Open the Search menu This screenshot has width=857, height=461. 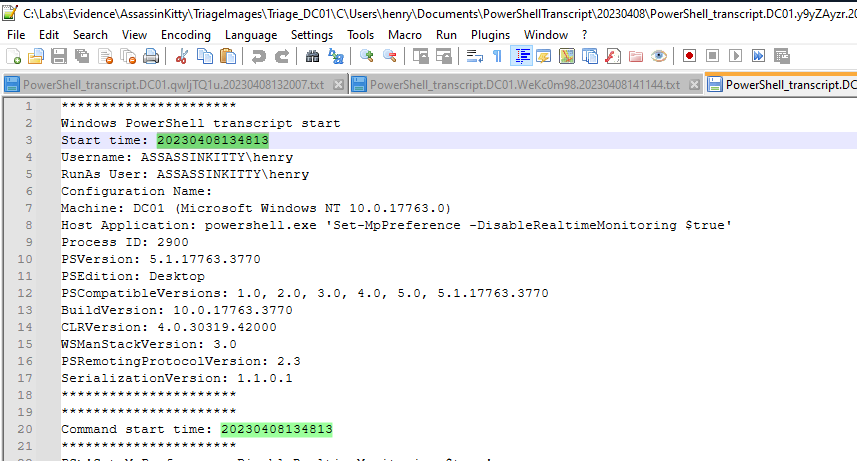[x=90, y=35]
